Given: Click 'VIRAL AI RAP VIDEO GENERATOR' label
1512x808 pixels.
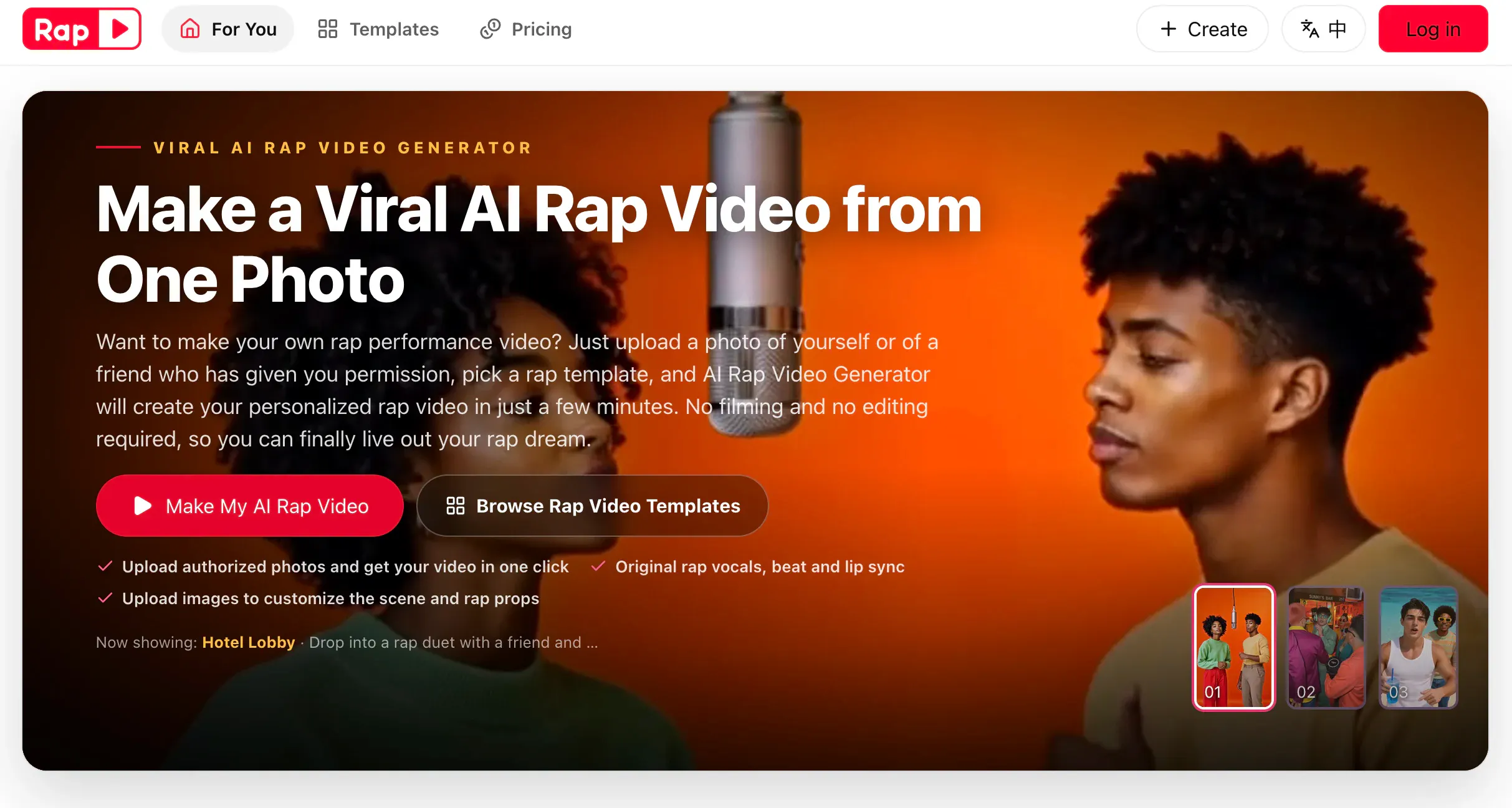Looking at the screenshot, I should coord(343,148).
